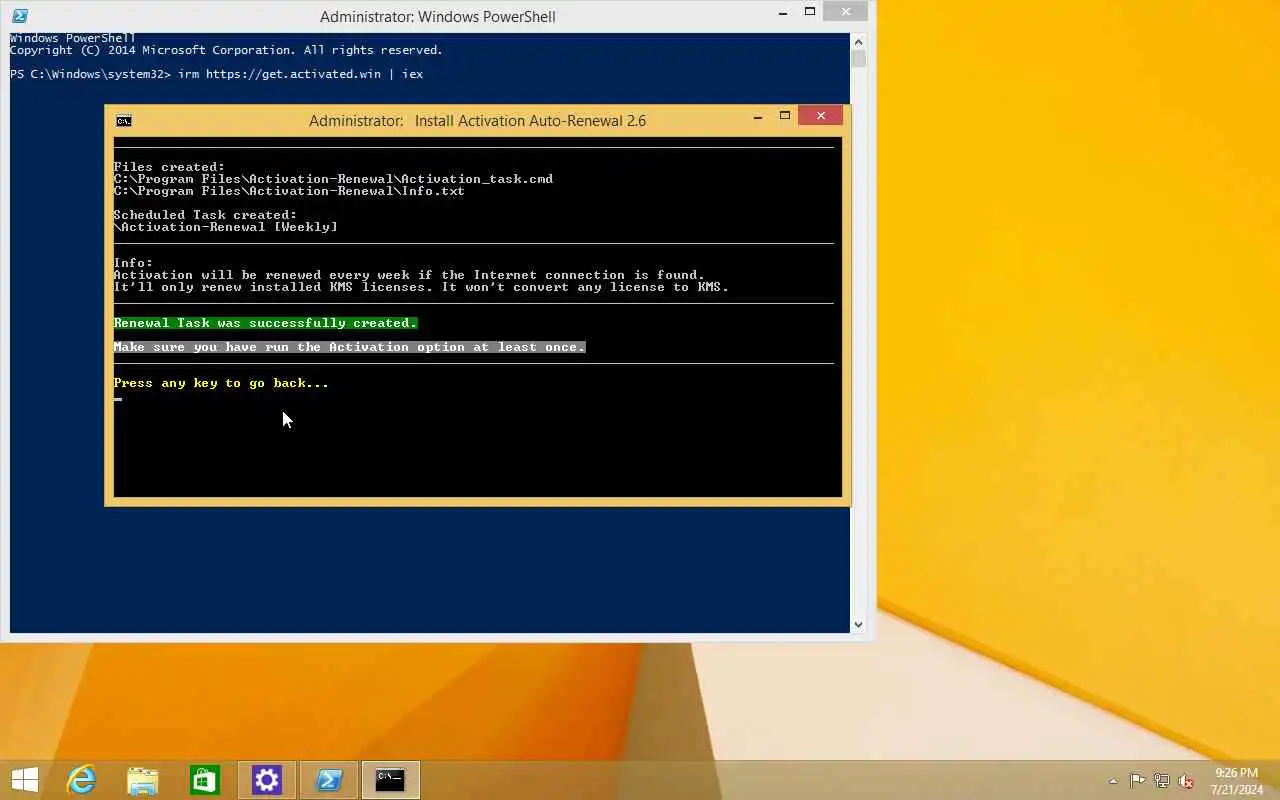The image size is (1280, 800).
Task: Click the 'irm https://get.activated.win | iex' command
Action: pyautogui.click(x=300, y=74)
